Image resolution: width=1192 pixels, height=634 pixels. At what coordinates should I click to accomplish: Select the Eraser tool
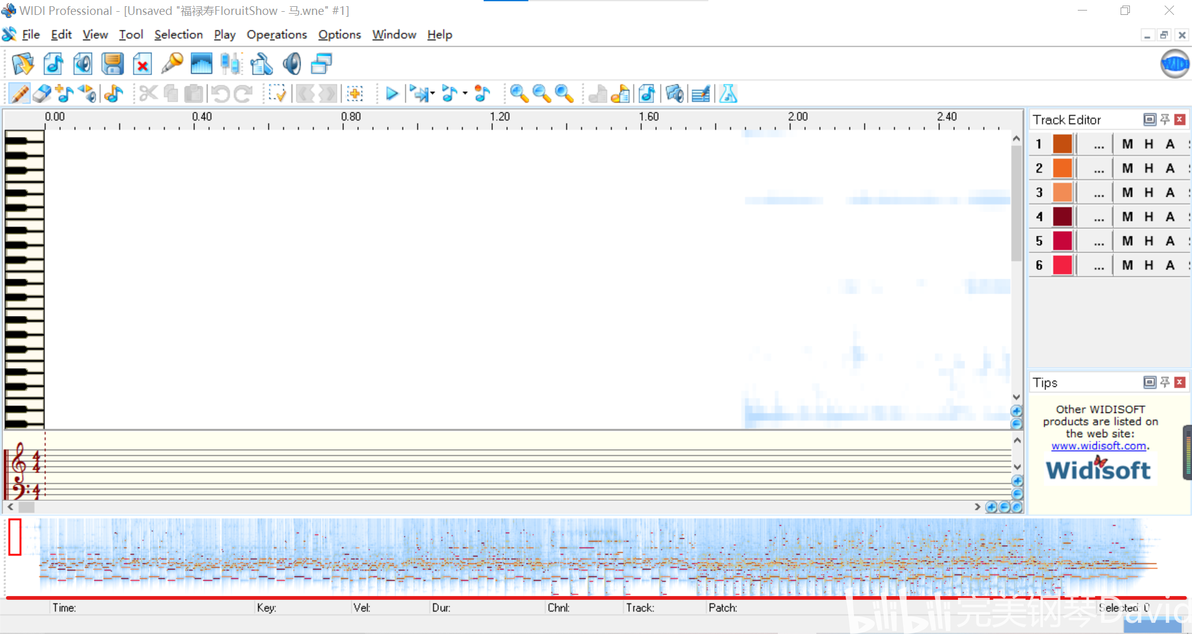point(43,94)
